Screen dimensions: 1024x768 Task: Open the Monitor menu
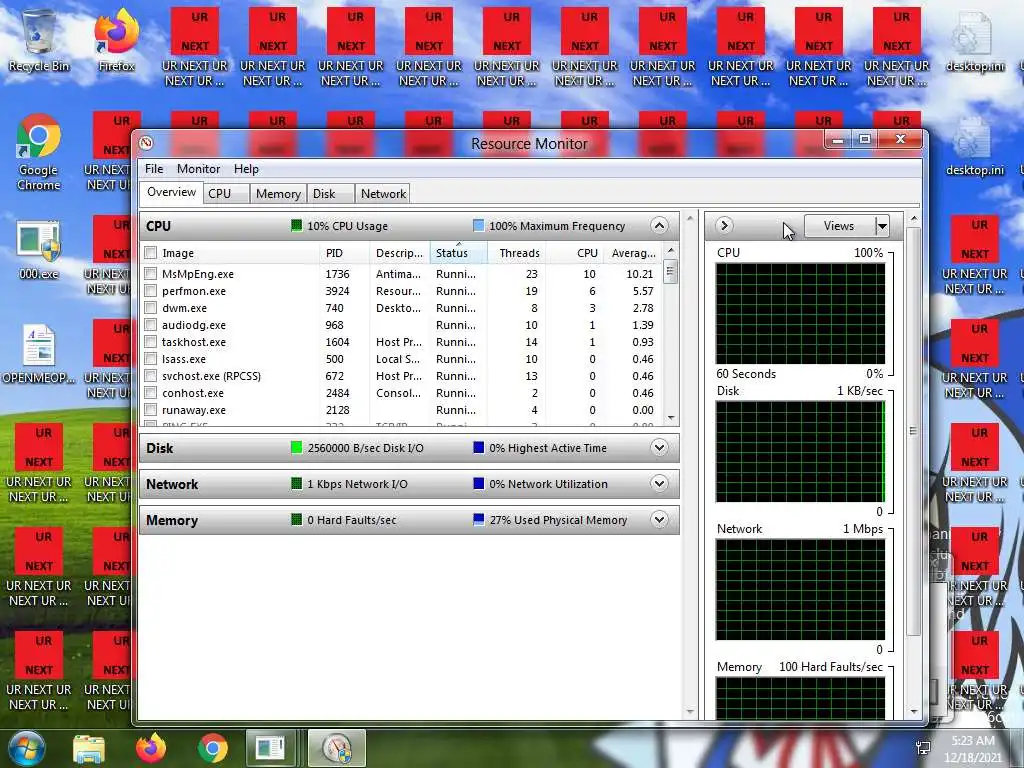pyautogui.click(x=199, y=168)
